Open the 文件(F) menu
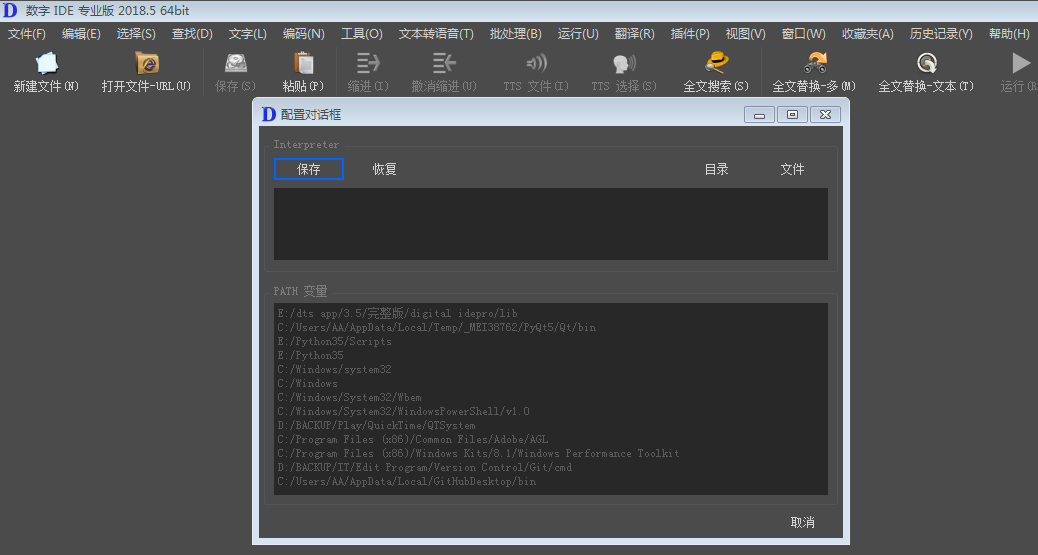Image resolution: width=1038 pixels, height=555 pixels. (x=27, y=34)
